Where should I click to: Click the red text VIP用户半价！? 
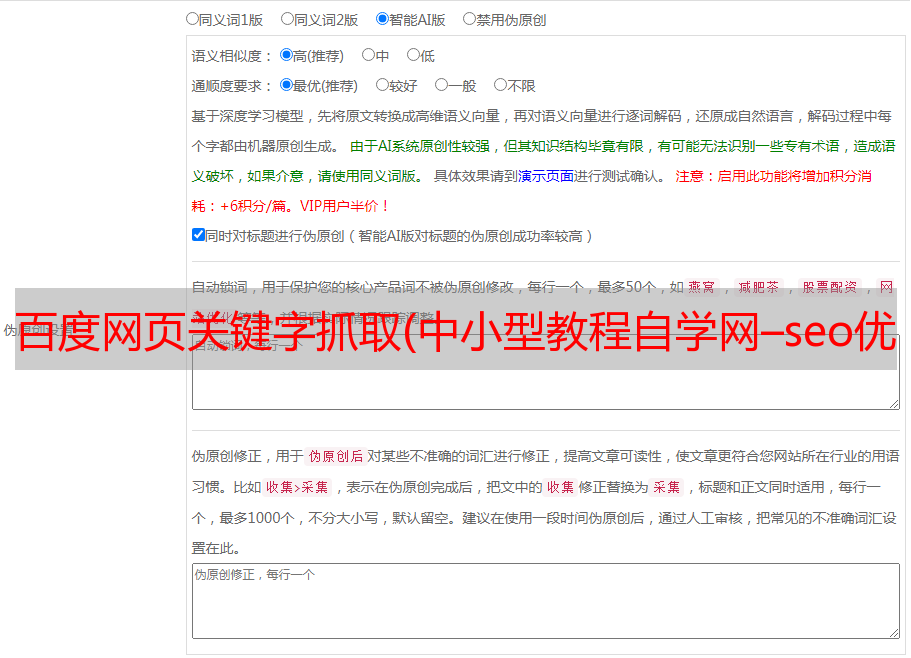[345, 206]
